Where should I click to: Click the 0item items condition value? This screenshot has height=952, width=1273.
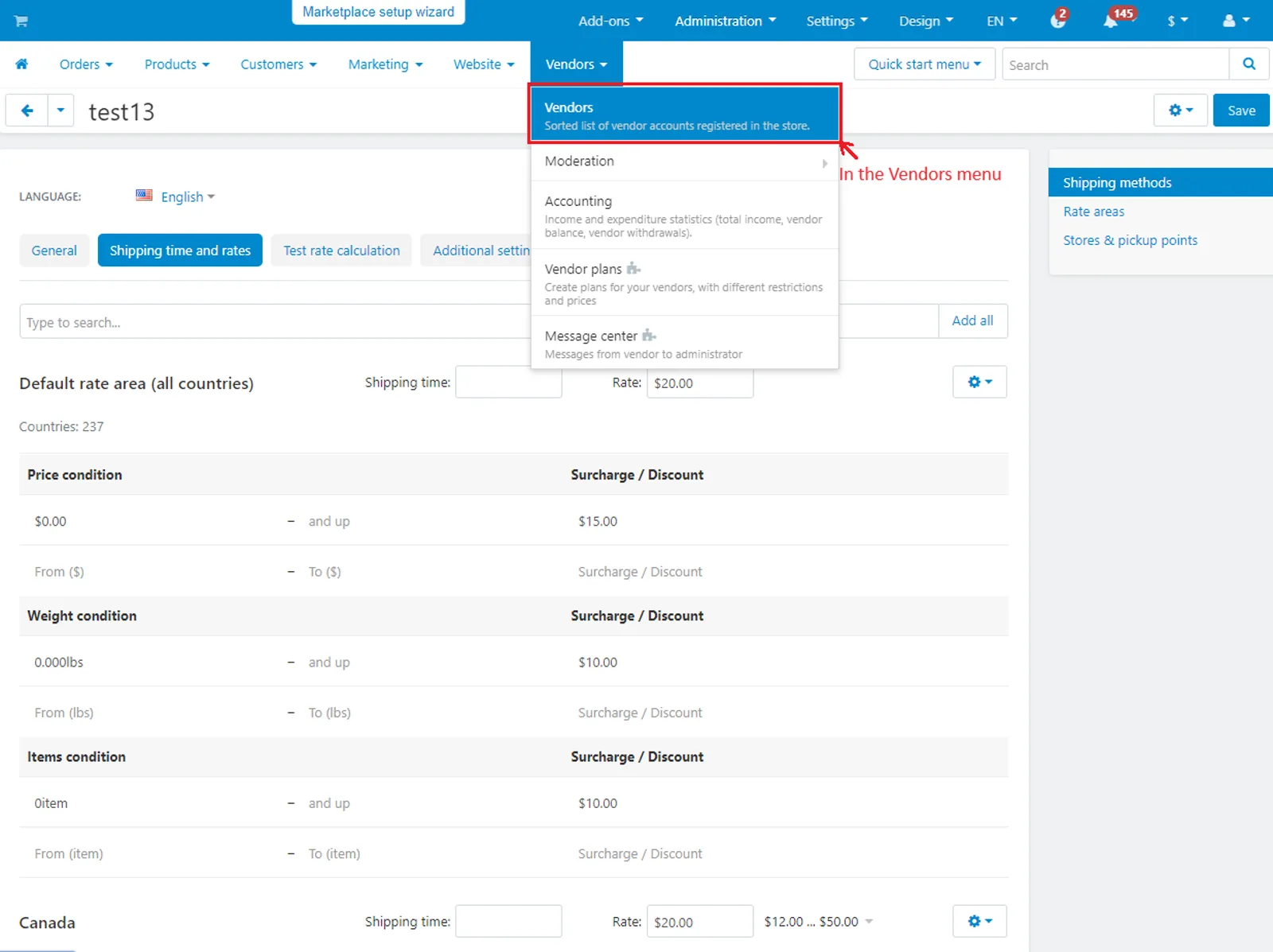click(51, 803)
